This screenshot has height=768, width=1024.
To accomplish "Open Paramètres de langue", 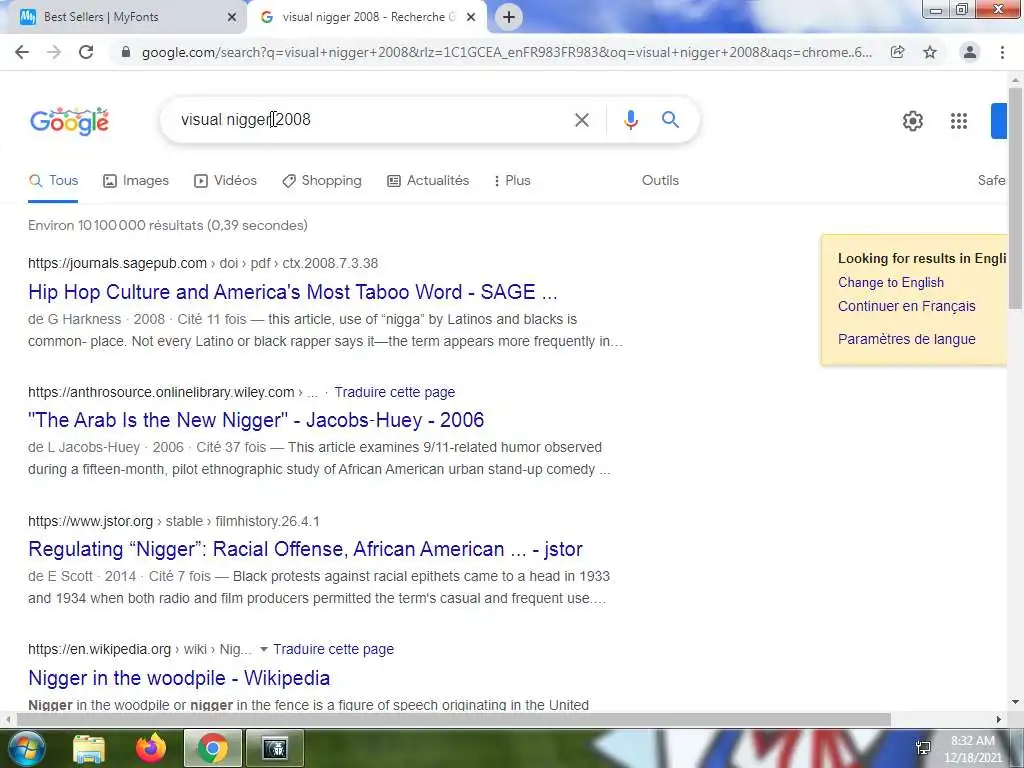I will tap(906, 340).
